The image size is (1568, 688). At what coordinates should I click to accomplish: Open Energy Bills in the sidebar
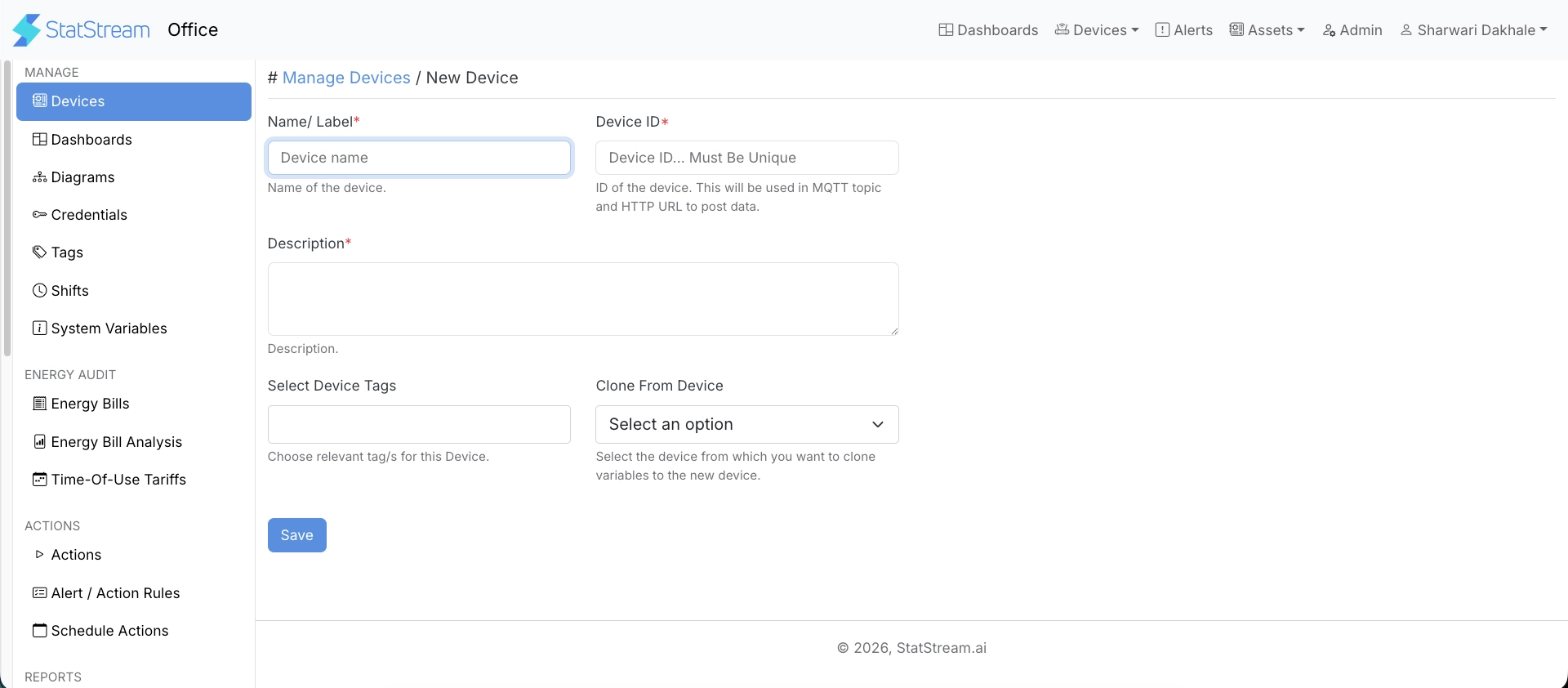click(x=134, y=404)
